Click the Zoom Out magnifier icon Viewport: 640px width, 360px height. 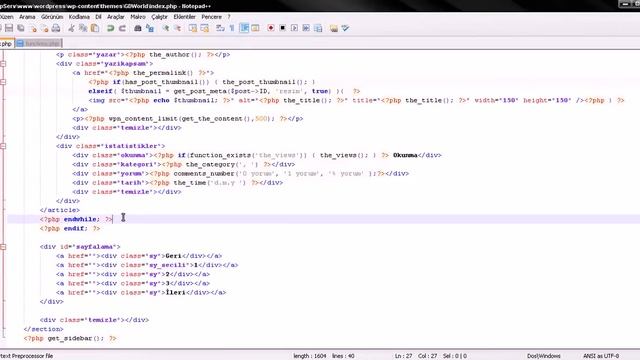tap(177, 28)
